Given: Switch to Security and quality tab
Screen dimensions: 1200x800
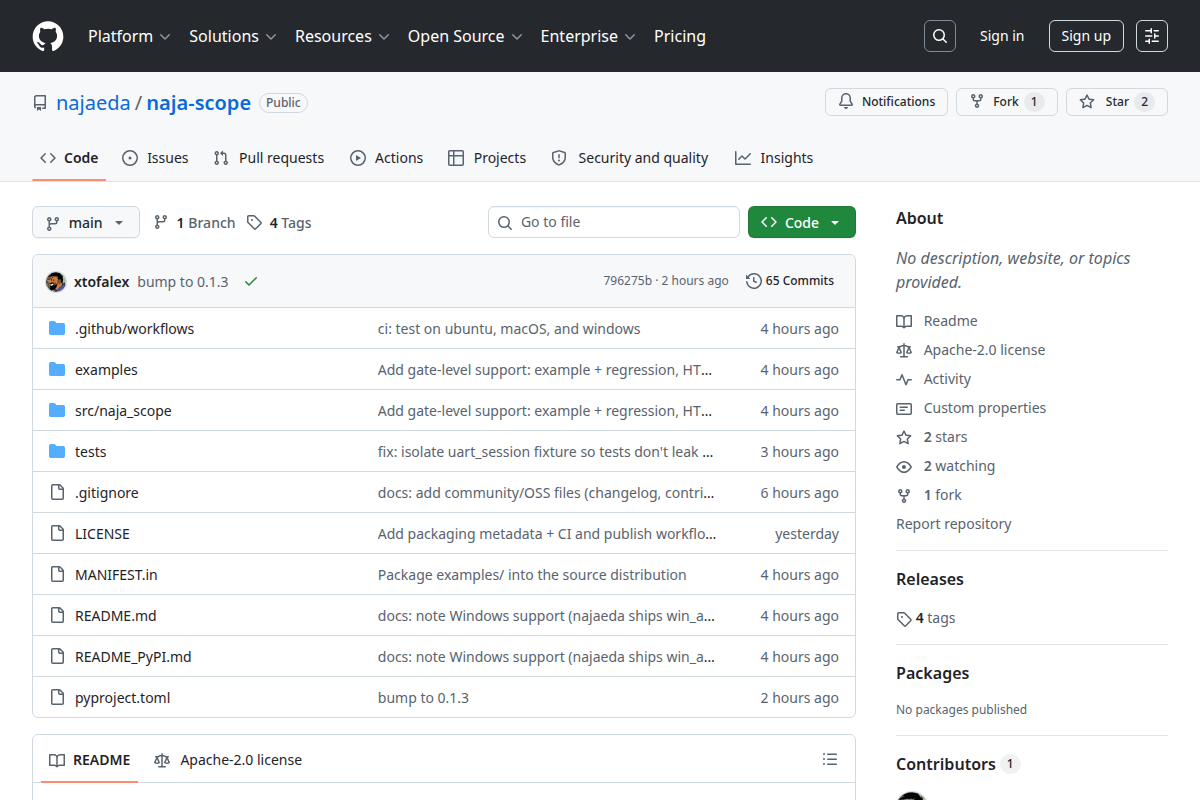Looking at the screenshot, I should (x=630, y=158).
